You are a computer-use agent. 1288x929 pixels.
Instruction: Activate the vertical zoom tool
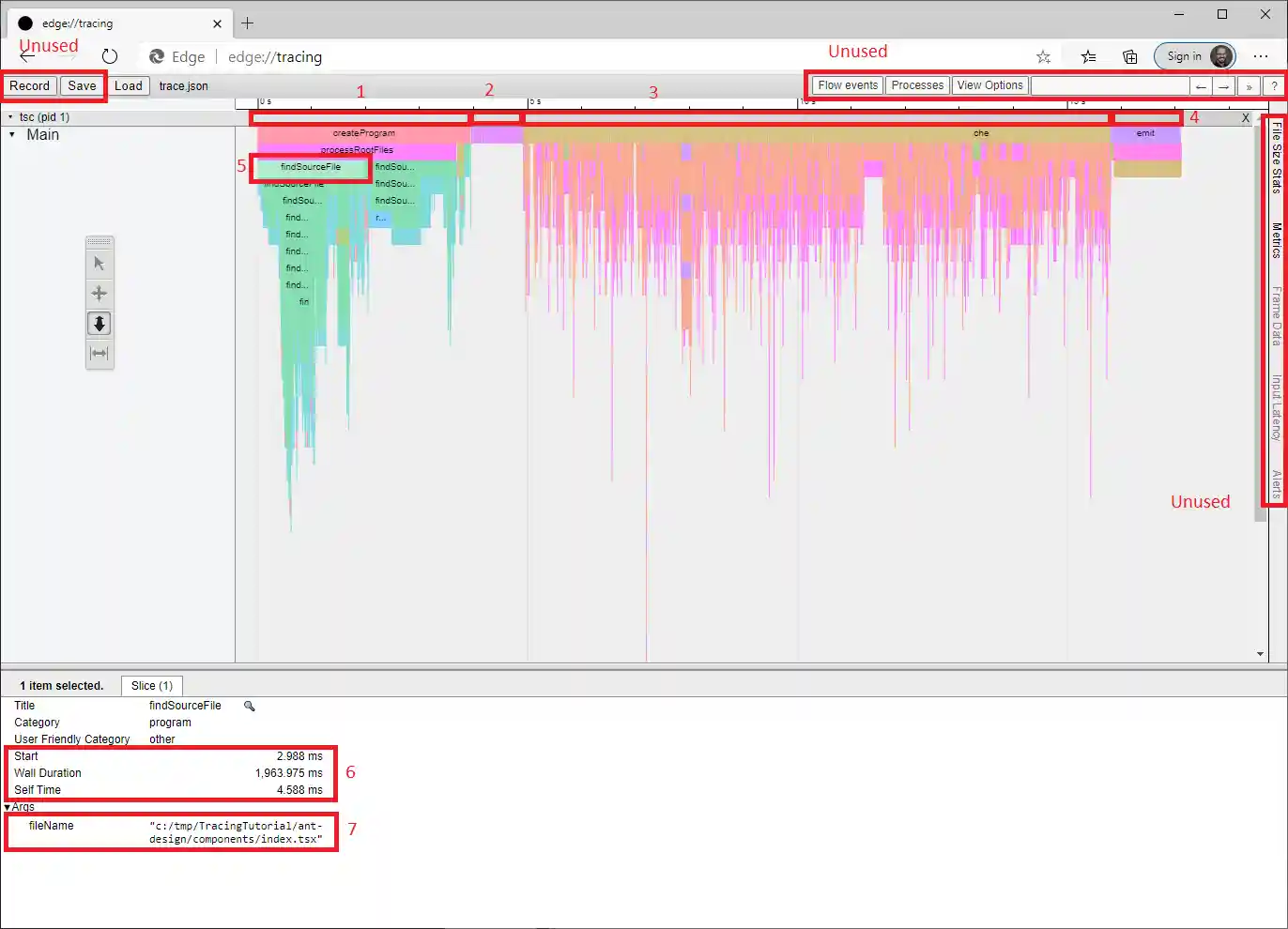click(100, 323)
